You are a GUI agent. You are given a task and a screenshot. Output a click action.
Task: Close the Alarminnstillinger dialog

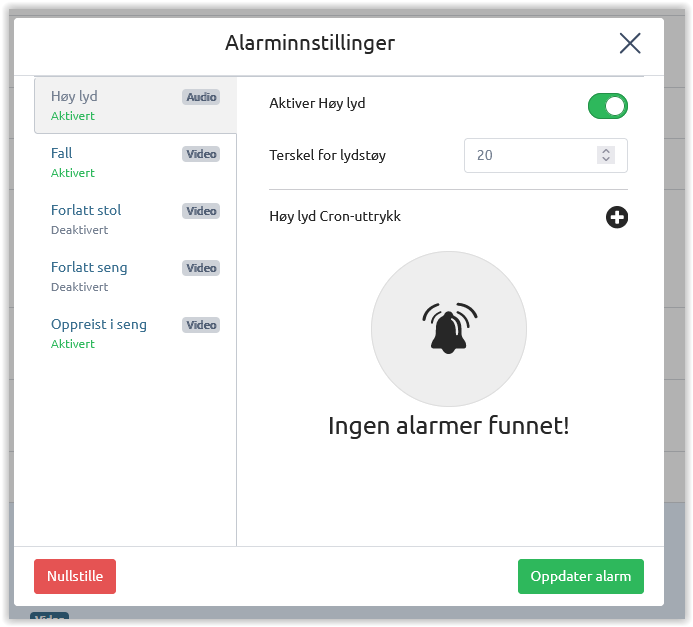tap(630, 43)
